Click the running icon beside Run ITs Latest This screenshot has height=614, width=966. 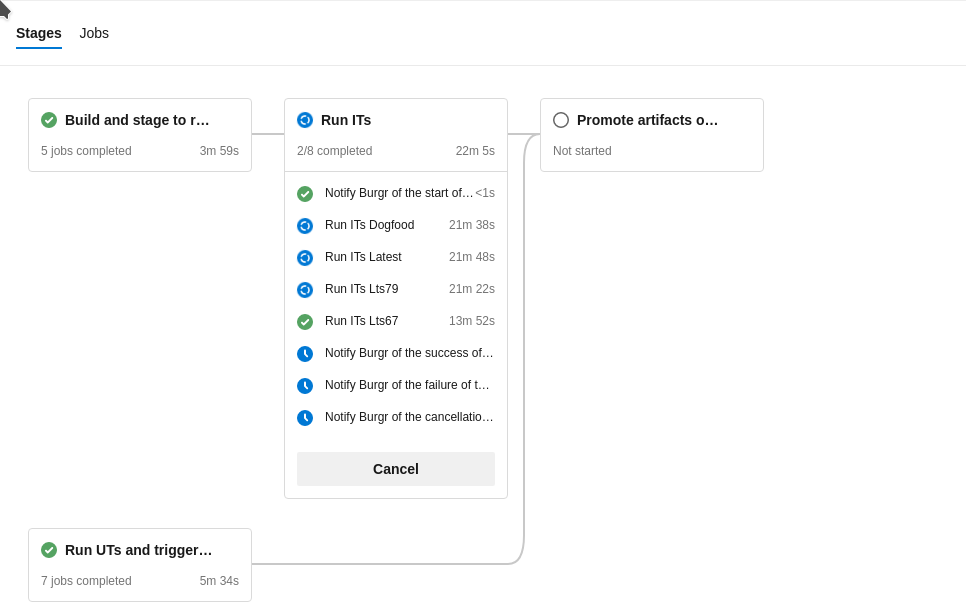[305, 257]
